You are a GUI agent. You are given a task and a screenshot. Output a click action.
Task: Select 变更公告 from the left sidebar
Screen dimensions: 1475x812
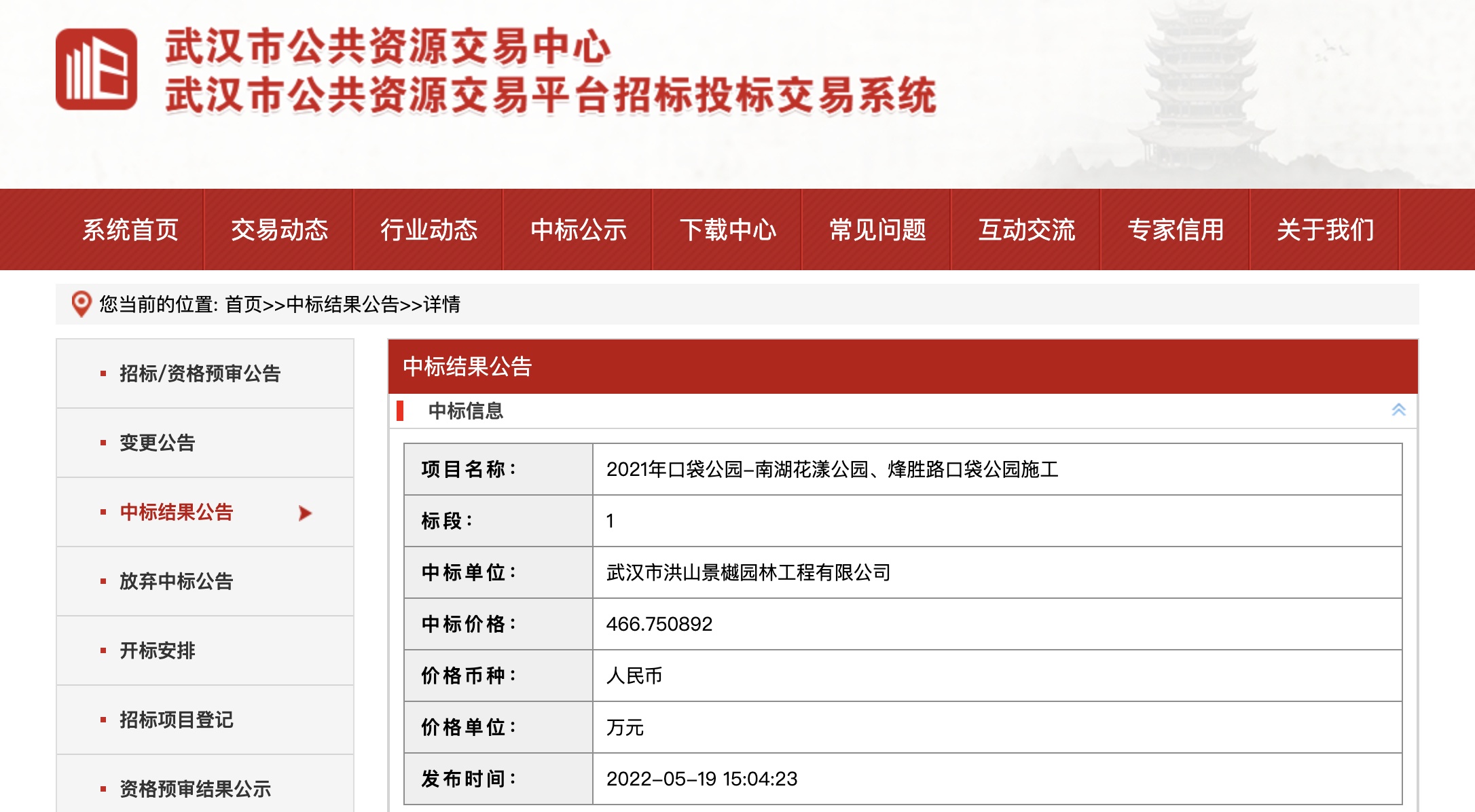(x=157, y=443)
